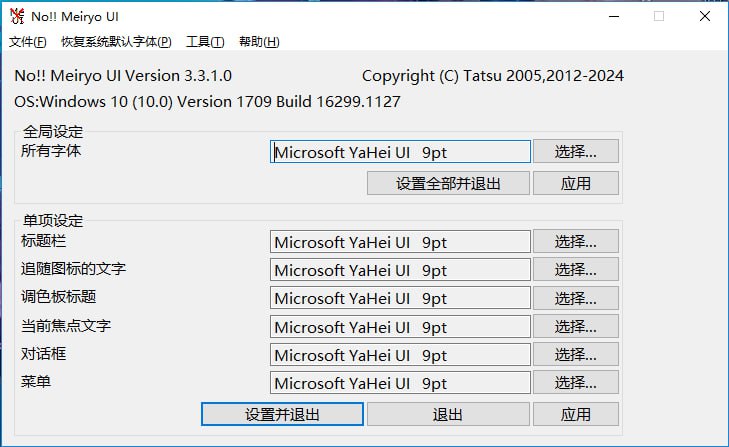Click 应用 button in 全局设定 group
Screen dimensions: 729x447
pos(576,183)
